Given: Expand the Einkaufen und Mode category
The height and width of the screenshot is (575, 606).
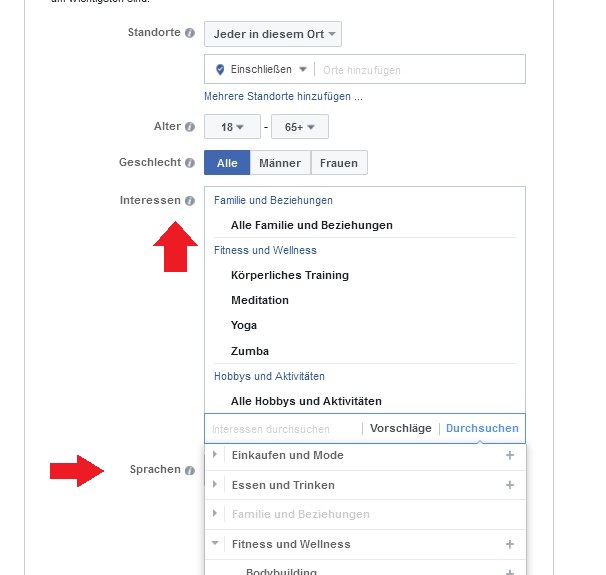Looking at the screenshot, I should click(215, 455).
